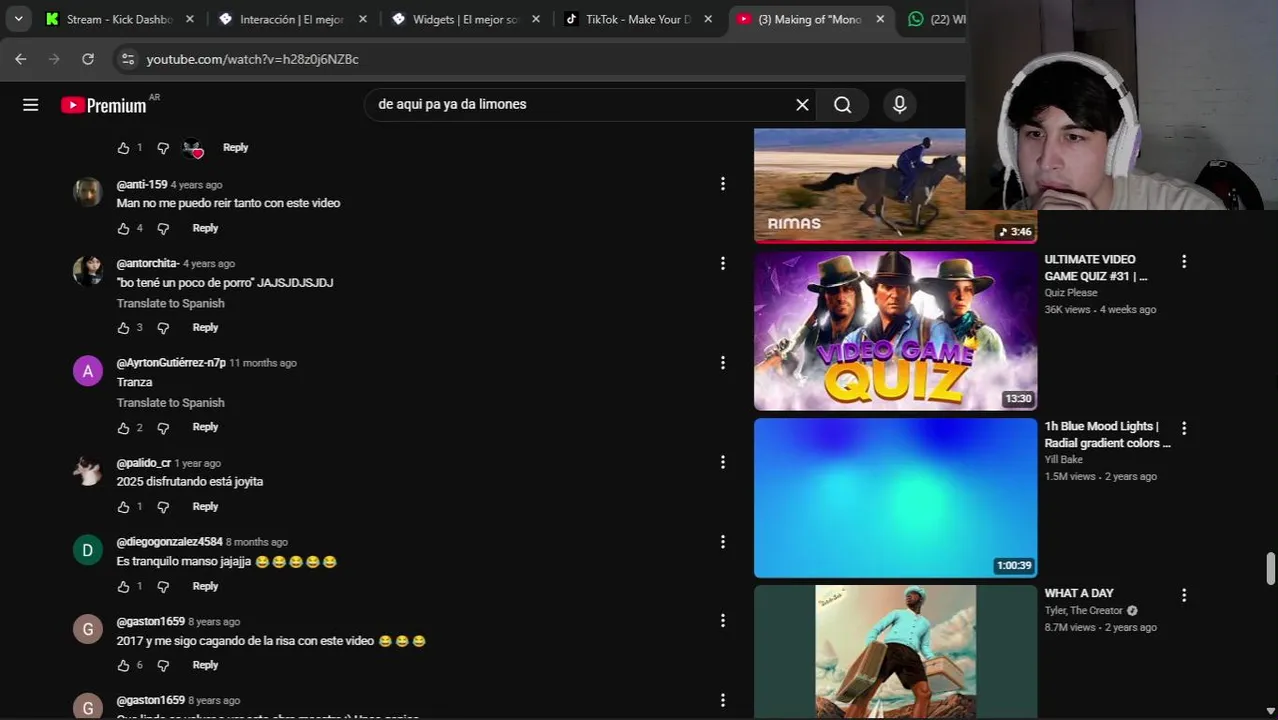The image size is (1278, 720).
Task: Close the TikTok tab
Action: pos(709,19)
